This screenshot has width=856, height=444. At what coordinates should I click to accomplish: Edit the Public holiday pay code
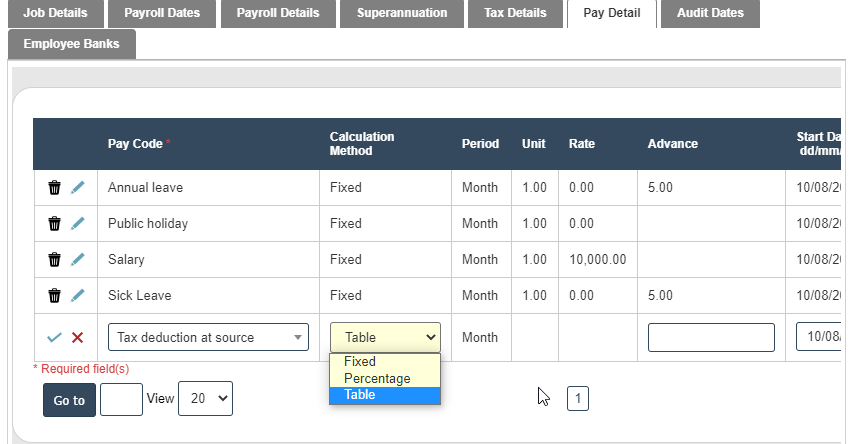[x=78, y=224]
